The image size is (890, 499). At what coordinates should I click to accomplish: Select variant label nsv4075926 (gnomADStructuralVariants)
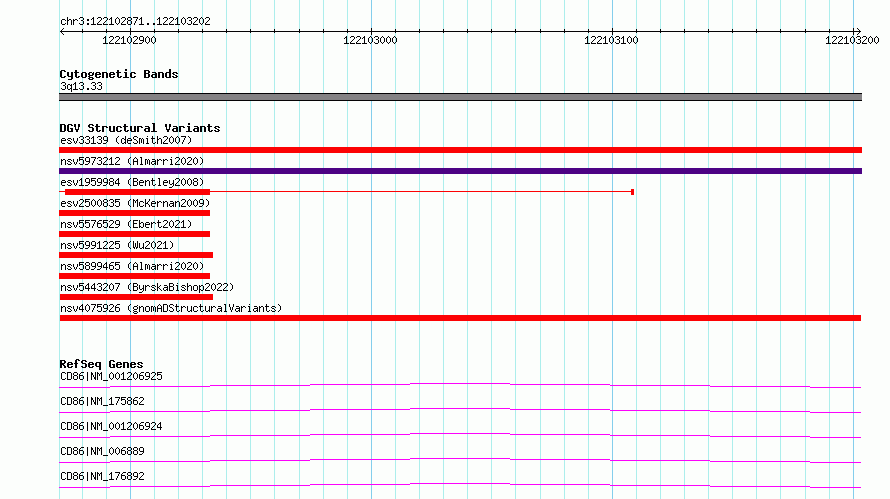tap(171, 308)
